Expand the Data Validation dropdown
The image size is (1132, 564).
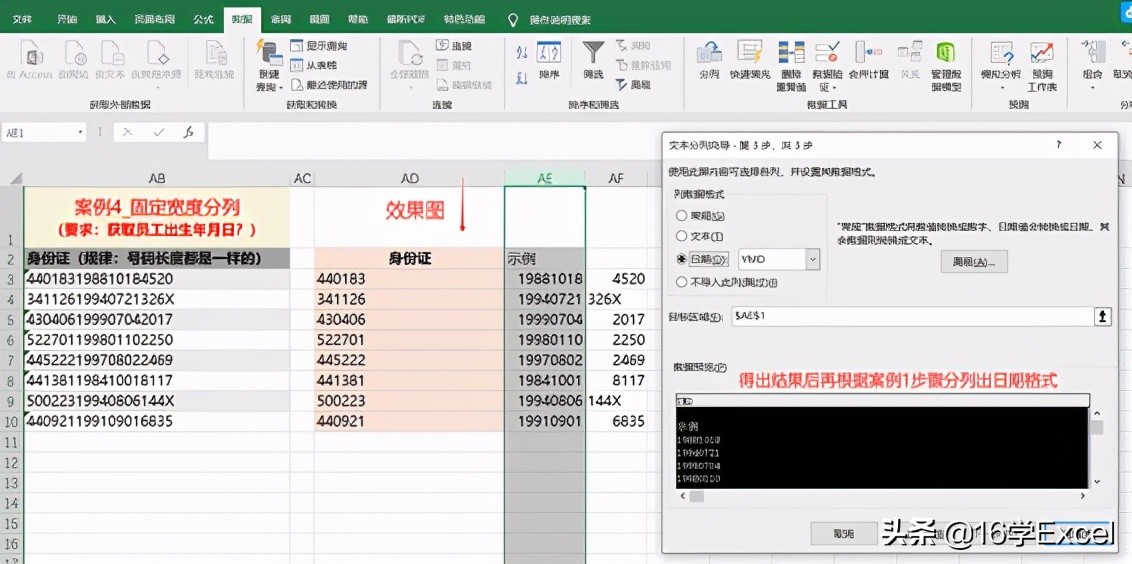[x=834, y=87]
